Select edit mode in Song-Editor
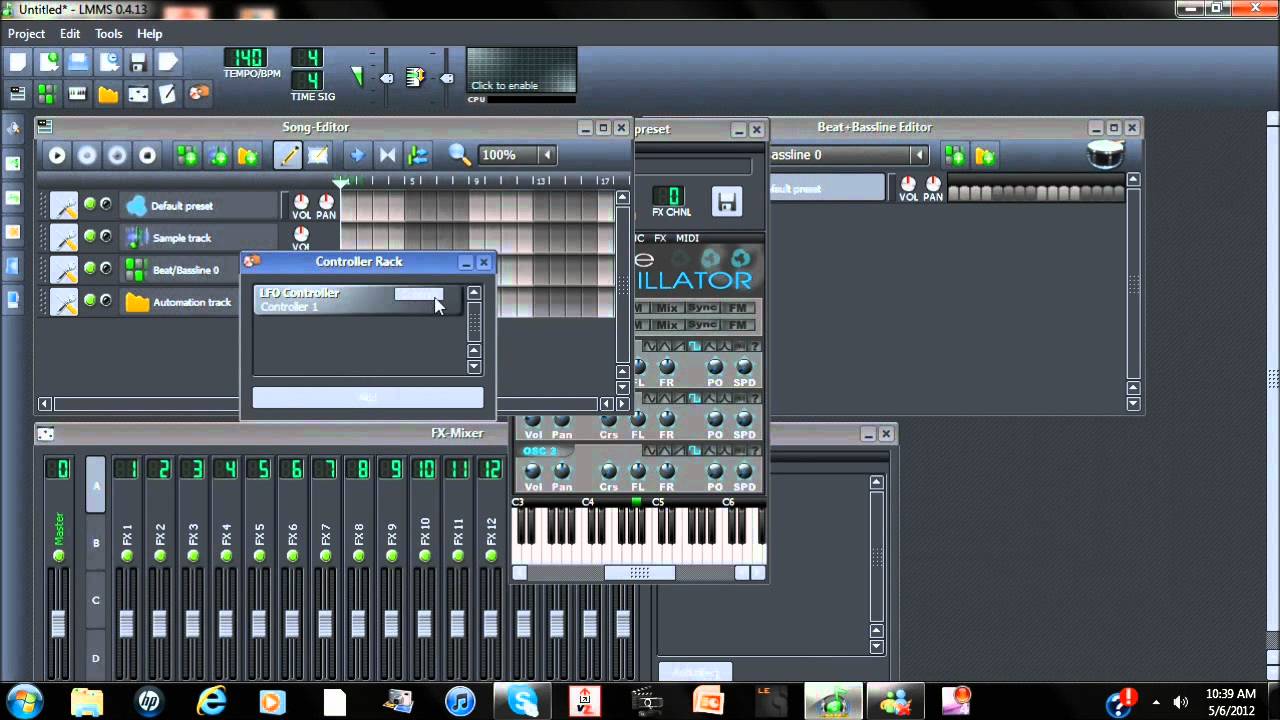The image size is (1280, 720). pos(318,155)
